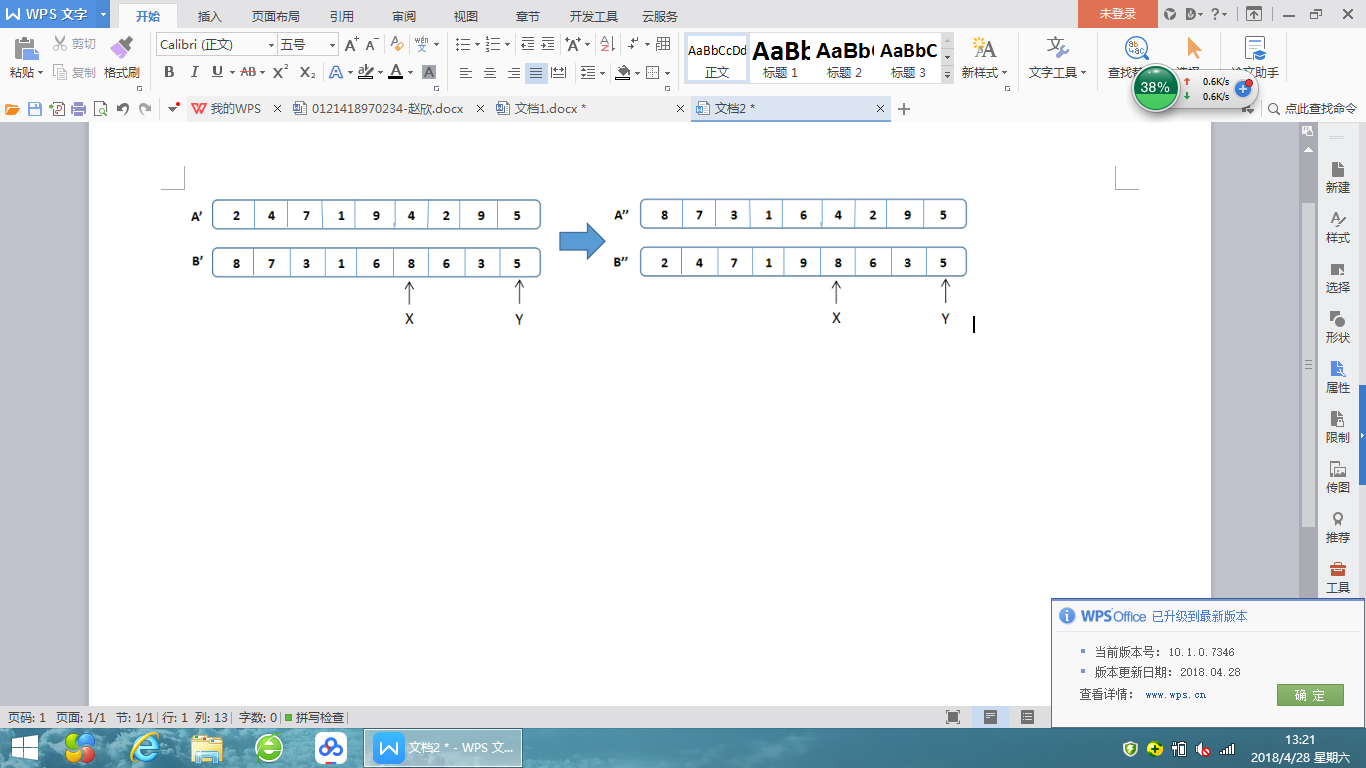Image resolution: width=1366 pixels, height=768 pixels.
Task: Center align text
Action: coord(490,72)
